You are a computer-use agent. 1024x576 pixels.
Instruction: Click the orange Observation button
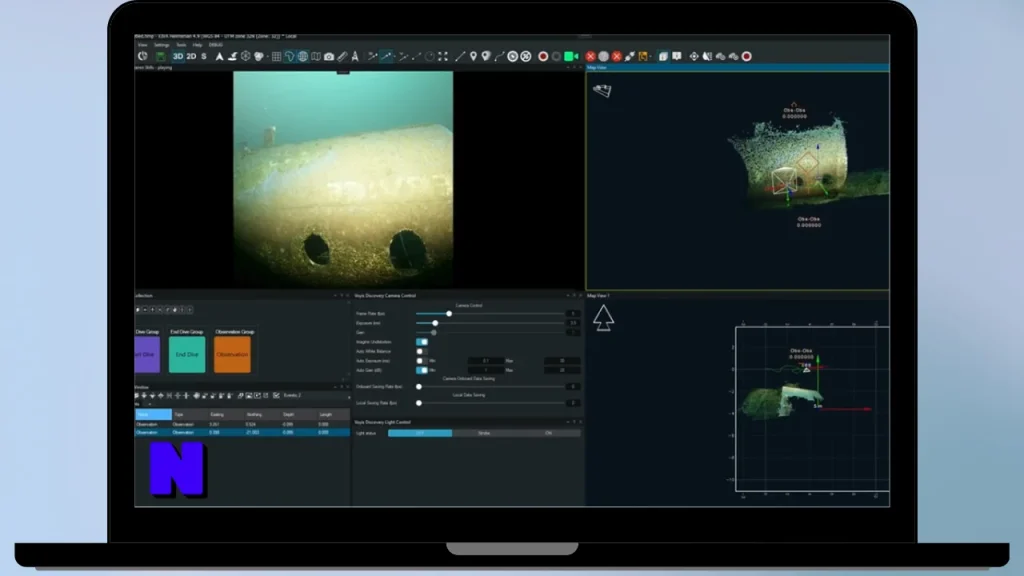pos(232,355)
